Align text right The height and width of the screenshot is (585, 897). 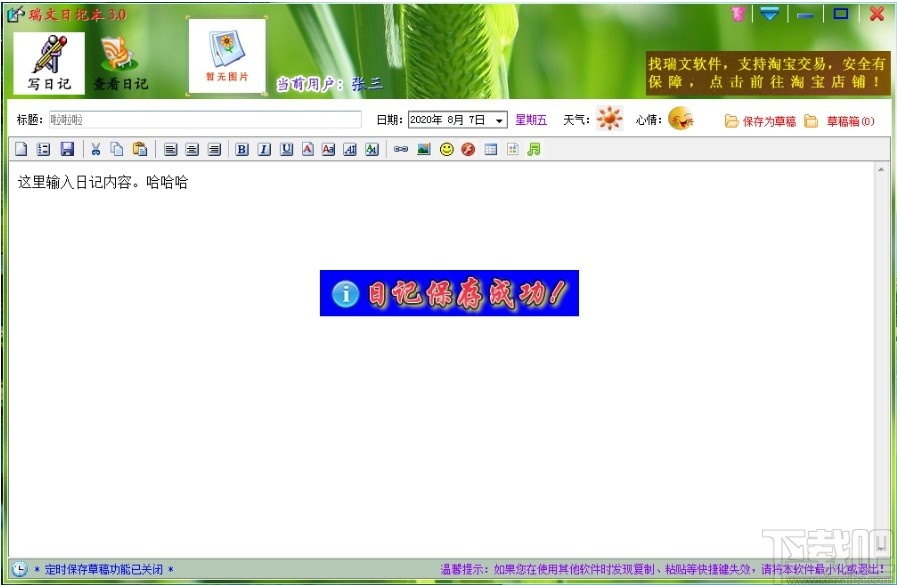214,150
